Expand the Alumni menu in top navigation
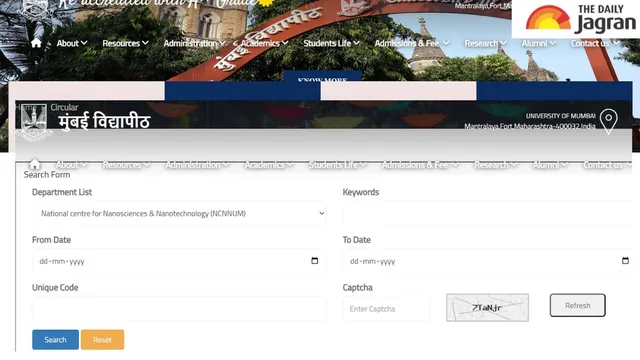640x360 pixels. (x=538, y=43)
